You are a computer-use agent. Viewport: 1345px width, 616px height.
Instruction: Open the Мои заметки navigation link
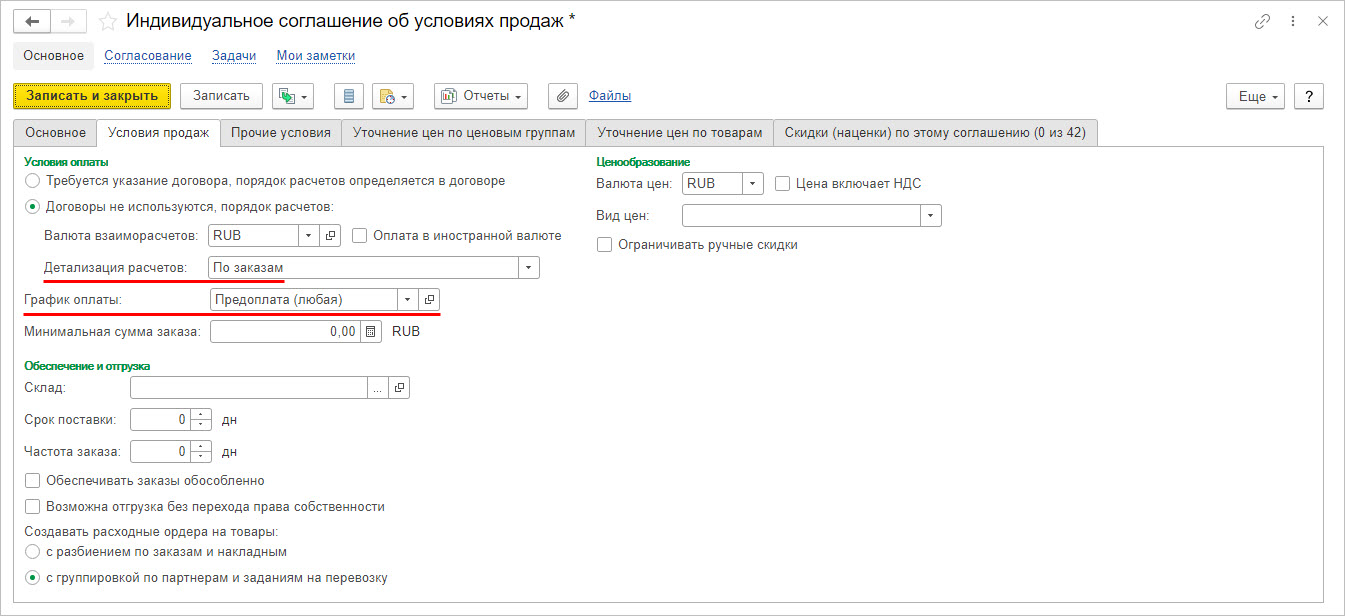[x=316, y=56]
